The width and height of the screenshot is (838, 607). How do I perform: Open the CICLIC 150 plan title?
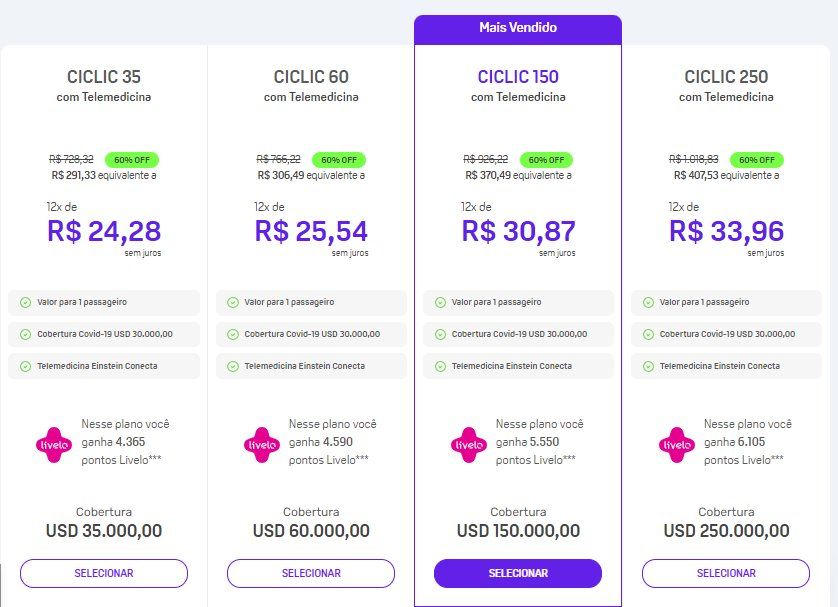click(x=518, y=77)
